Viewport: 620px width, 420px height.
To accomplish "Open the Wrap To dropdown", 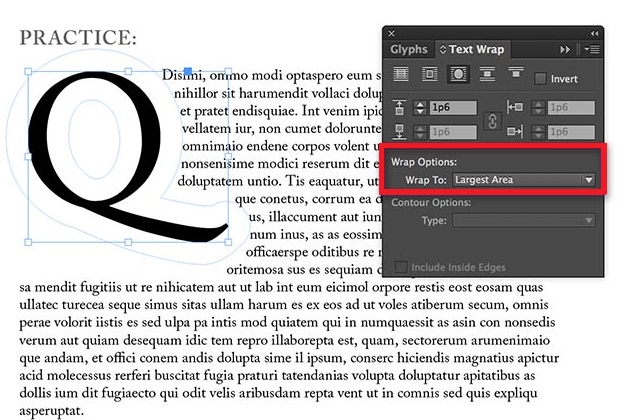I will (523, 180).
